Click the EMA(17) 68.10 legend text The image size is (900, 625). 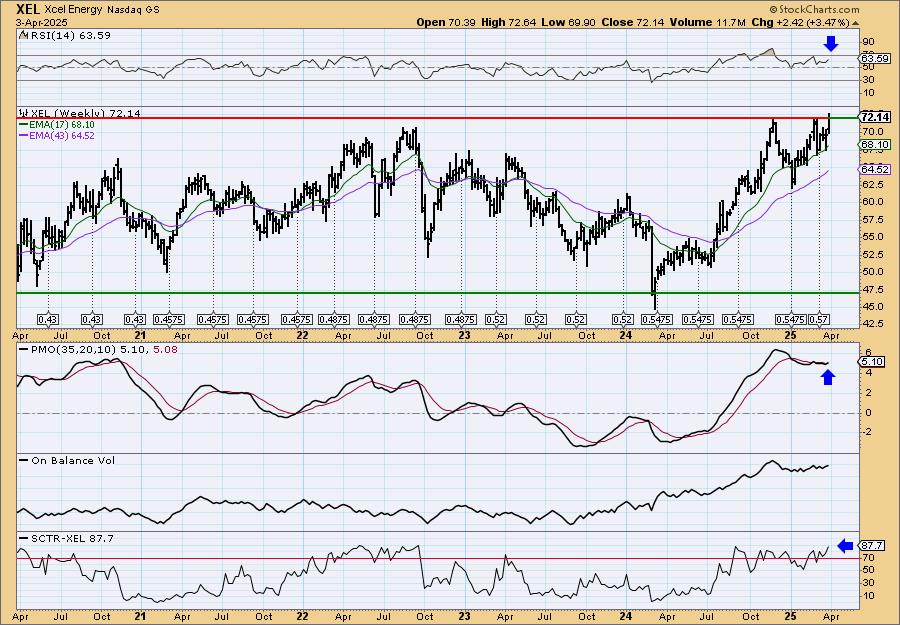(x=61, y=125)
